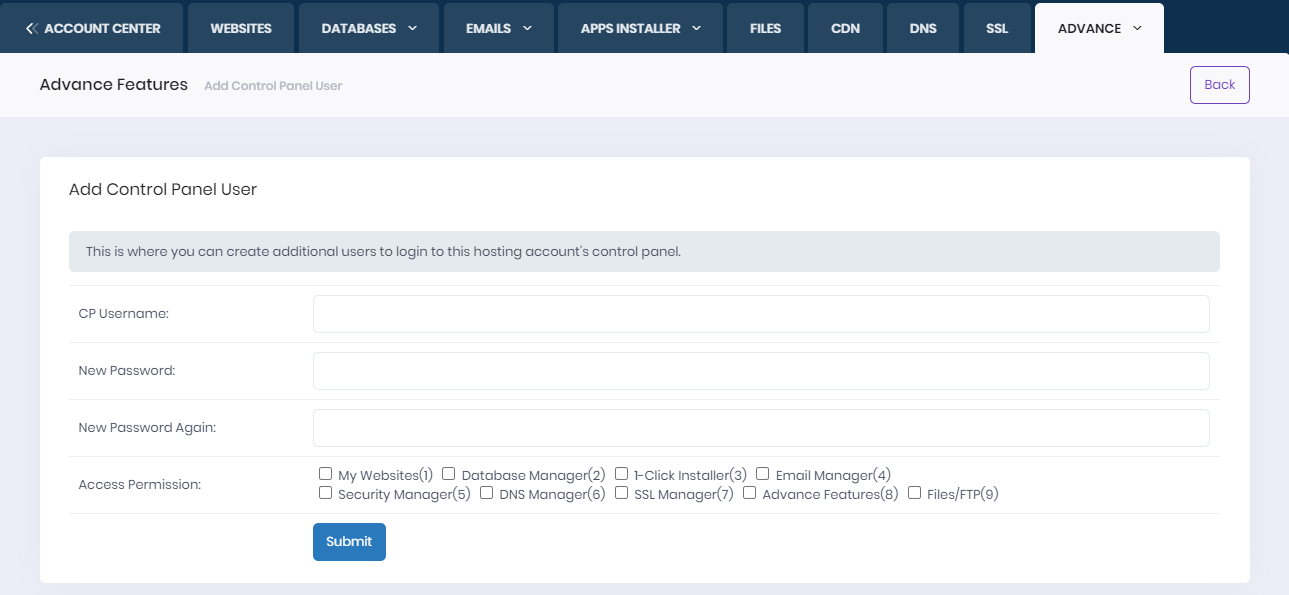Enable the My Websites permission

pyautogui.click(x=325, y=473)
